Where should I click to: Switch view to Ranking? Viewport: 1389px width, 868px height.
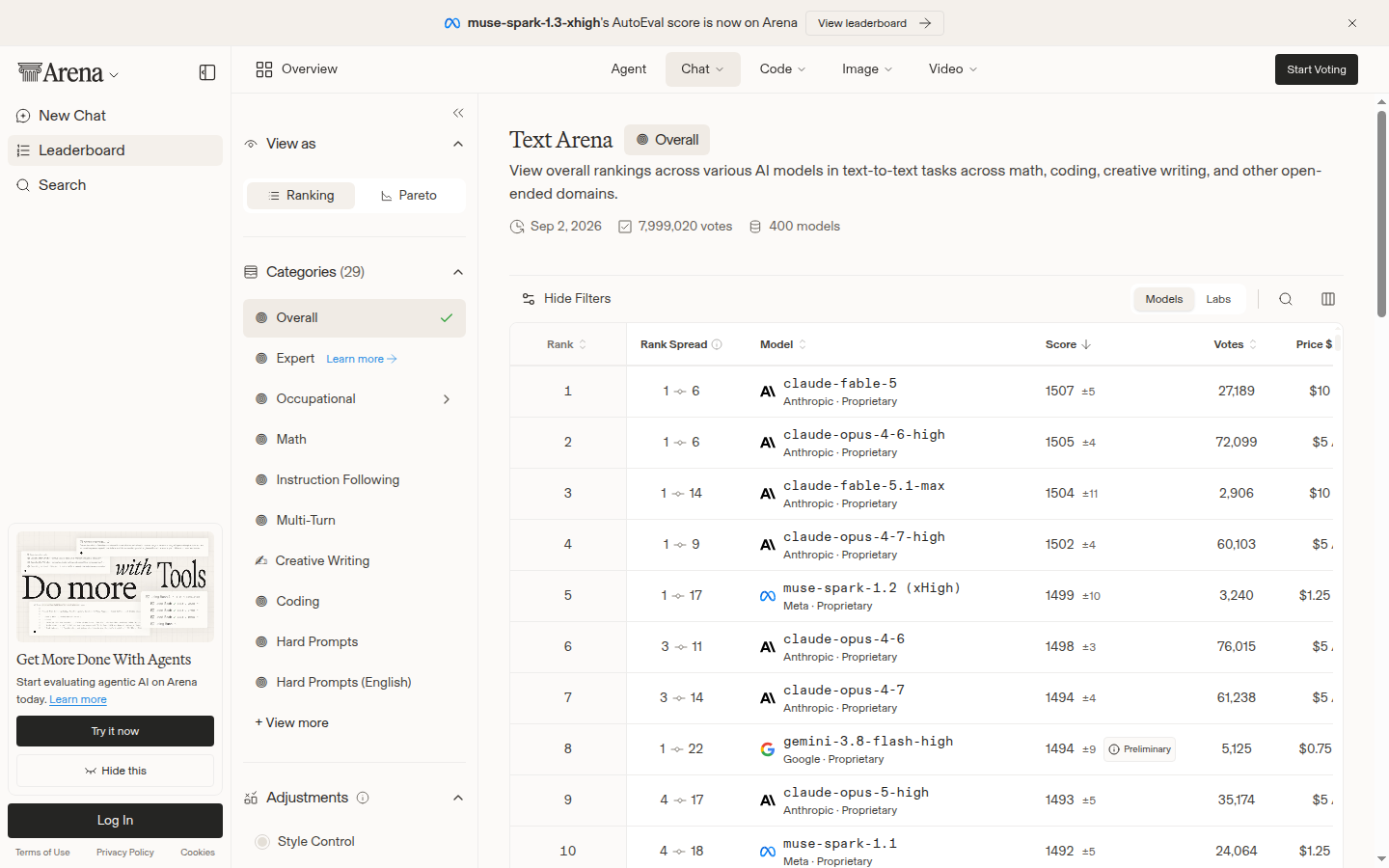click(301, 196)
